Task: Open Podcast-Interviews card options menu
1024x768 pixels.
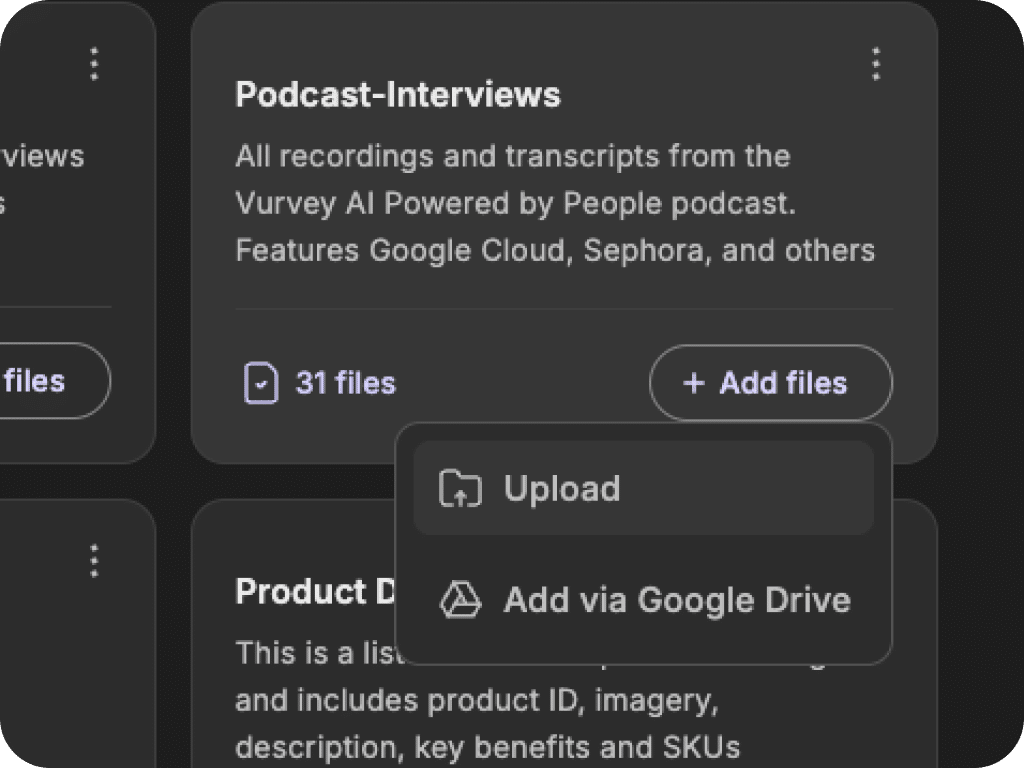Action: click(876, 64)
